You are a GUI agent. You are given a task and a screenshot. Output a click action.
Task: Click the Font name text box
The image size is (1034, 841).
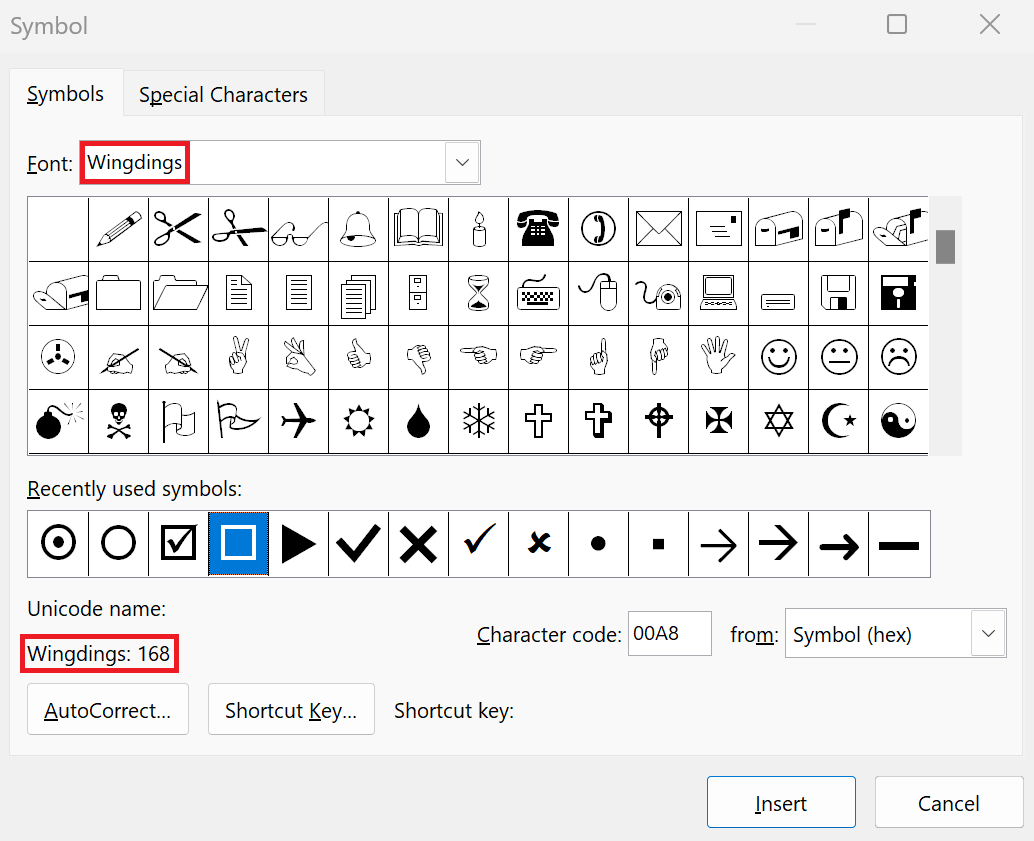coord(263,162)
